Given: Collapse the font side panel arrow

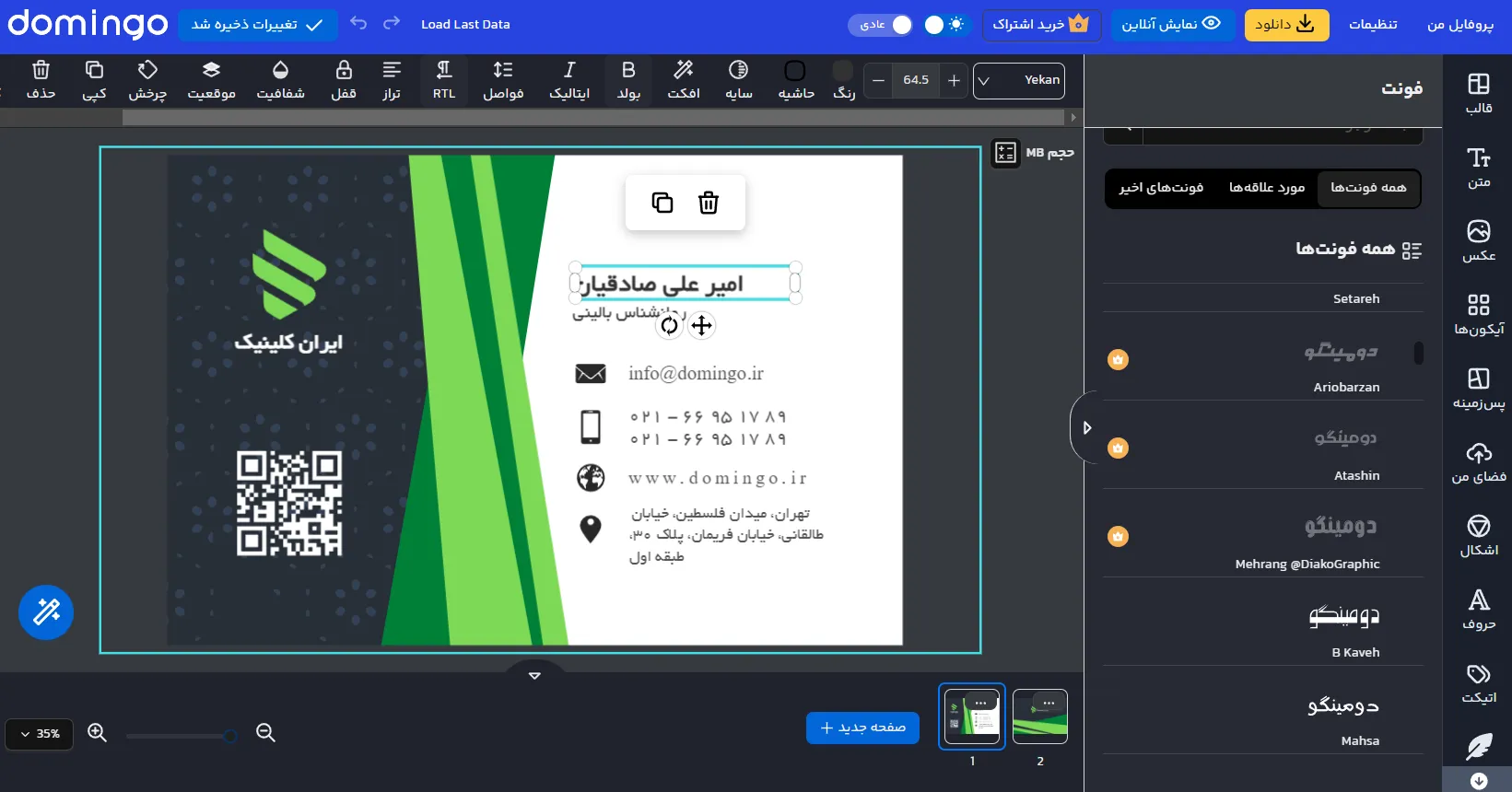Looking at the screenshot, I should click(x=1086, y=427).
